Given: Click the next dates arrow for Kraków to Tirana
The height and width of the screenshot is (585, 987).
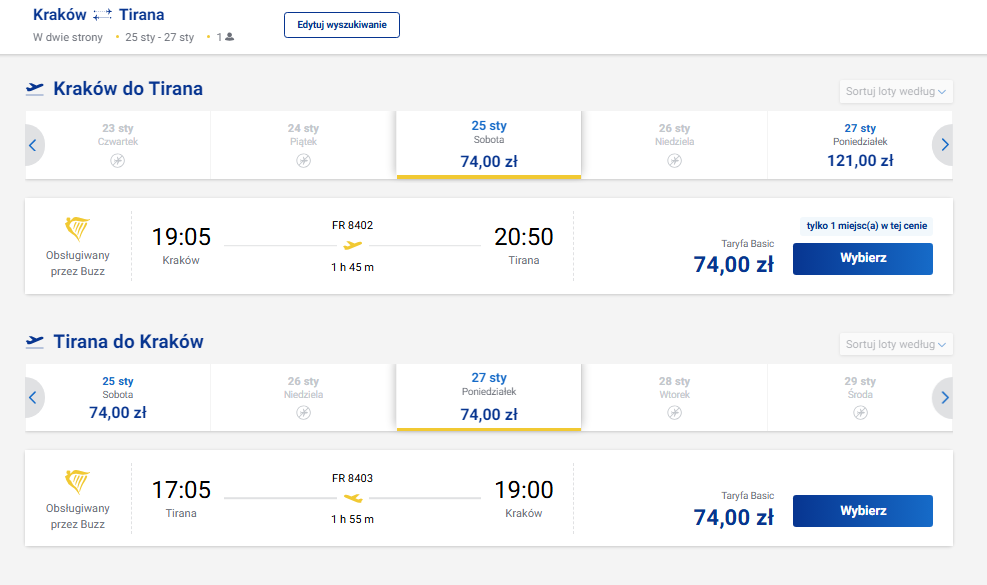Looking at the screenshot, I should click(944, 145).
